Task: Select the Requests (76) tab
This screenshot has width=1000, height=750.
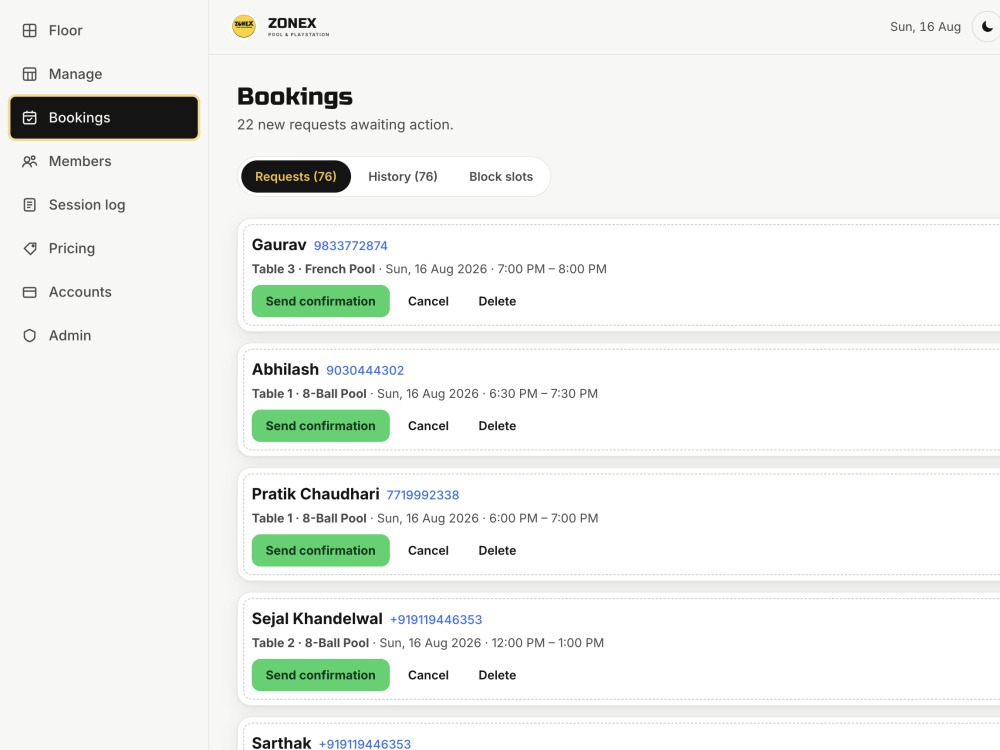Action: click(x=296, y=177)
